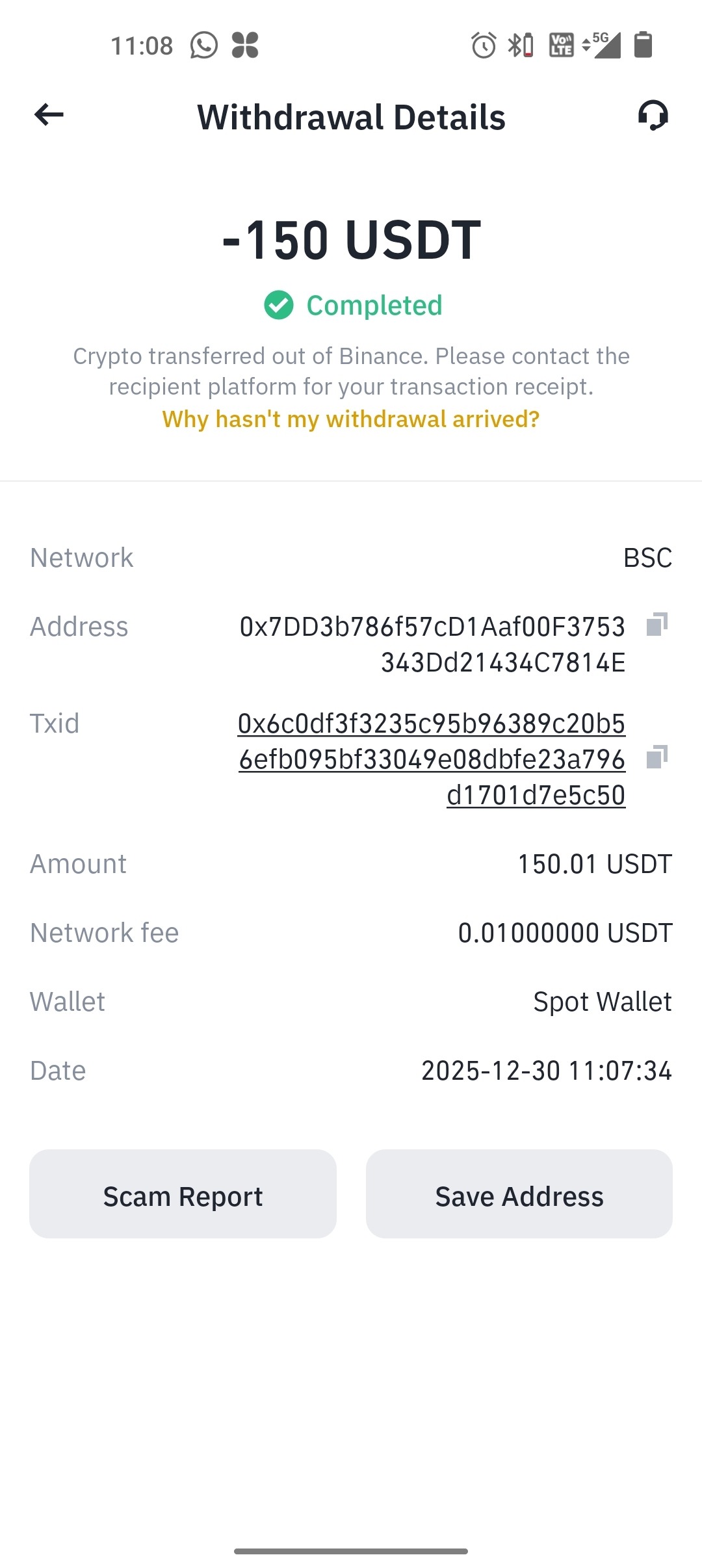Tap the battery status icon
This screenshot has width=702, height=1568.
[643, 45]
